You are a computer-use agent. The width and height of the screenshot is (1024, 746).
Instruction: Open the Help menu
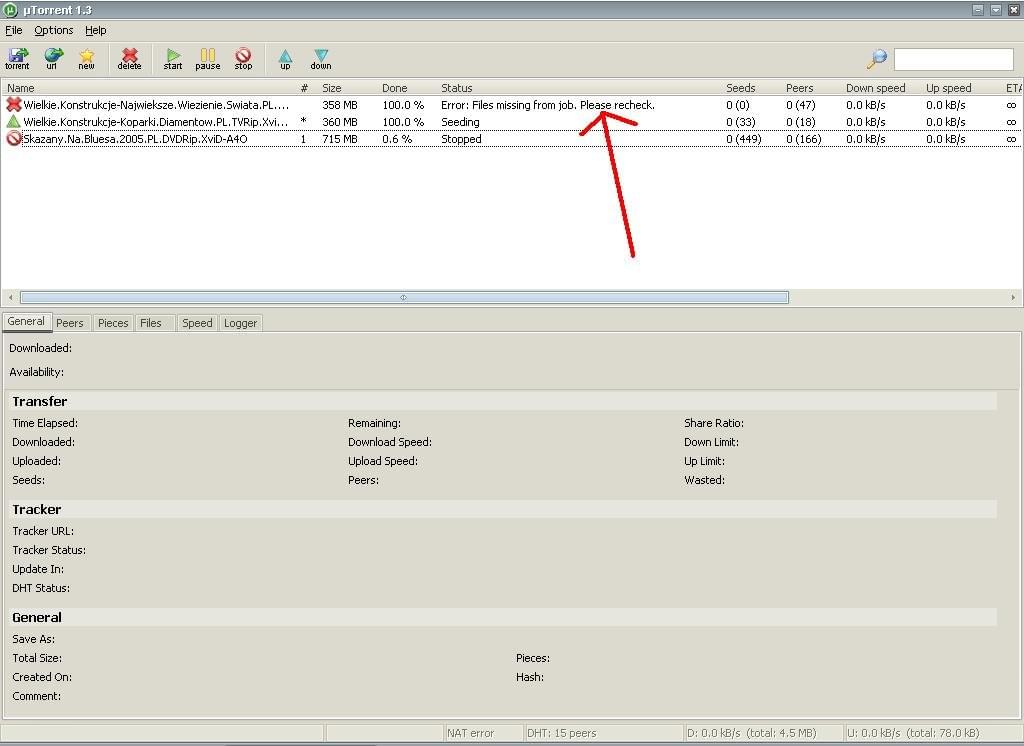95,30
